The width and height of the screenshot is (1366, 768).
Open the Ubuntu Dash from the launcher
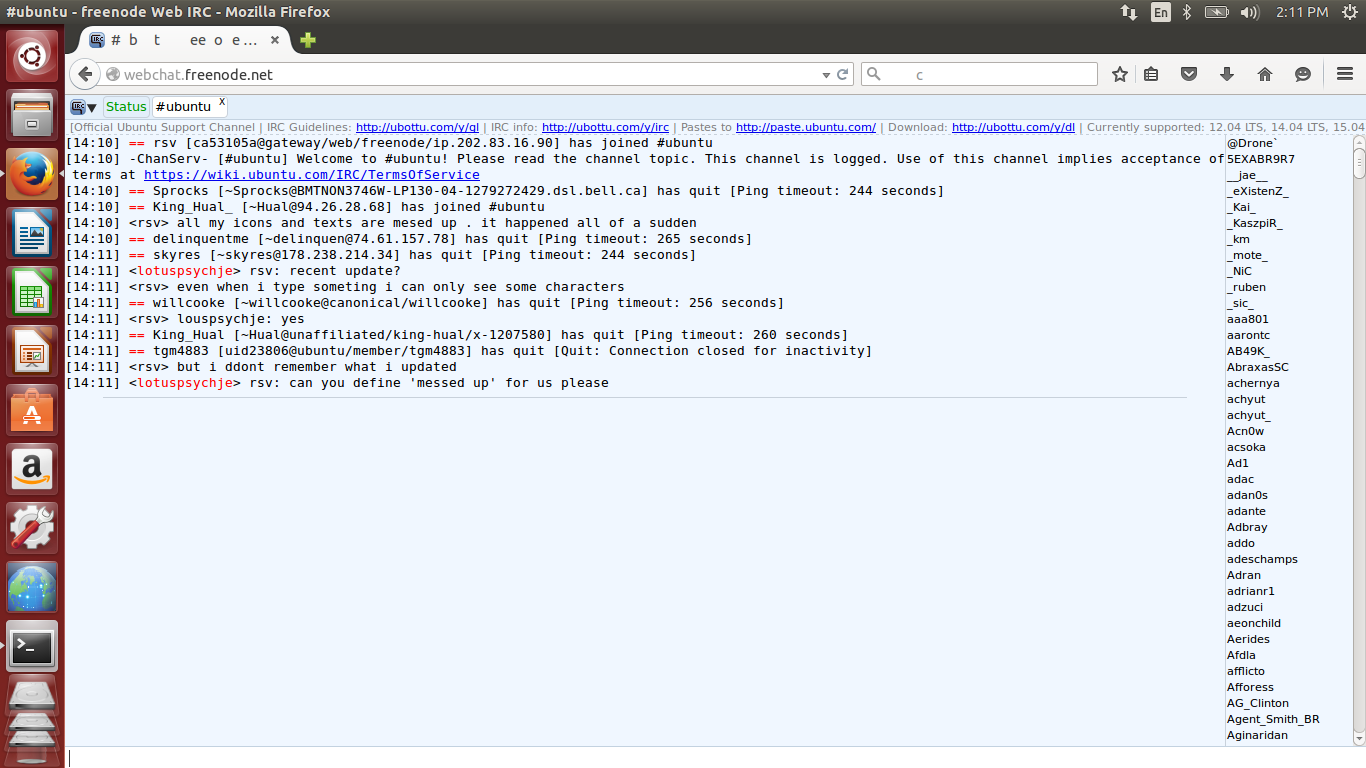[33, 55]
